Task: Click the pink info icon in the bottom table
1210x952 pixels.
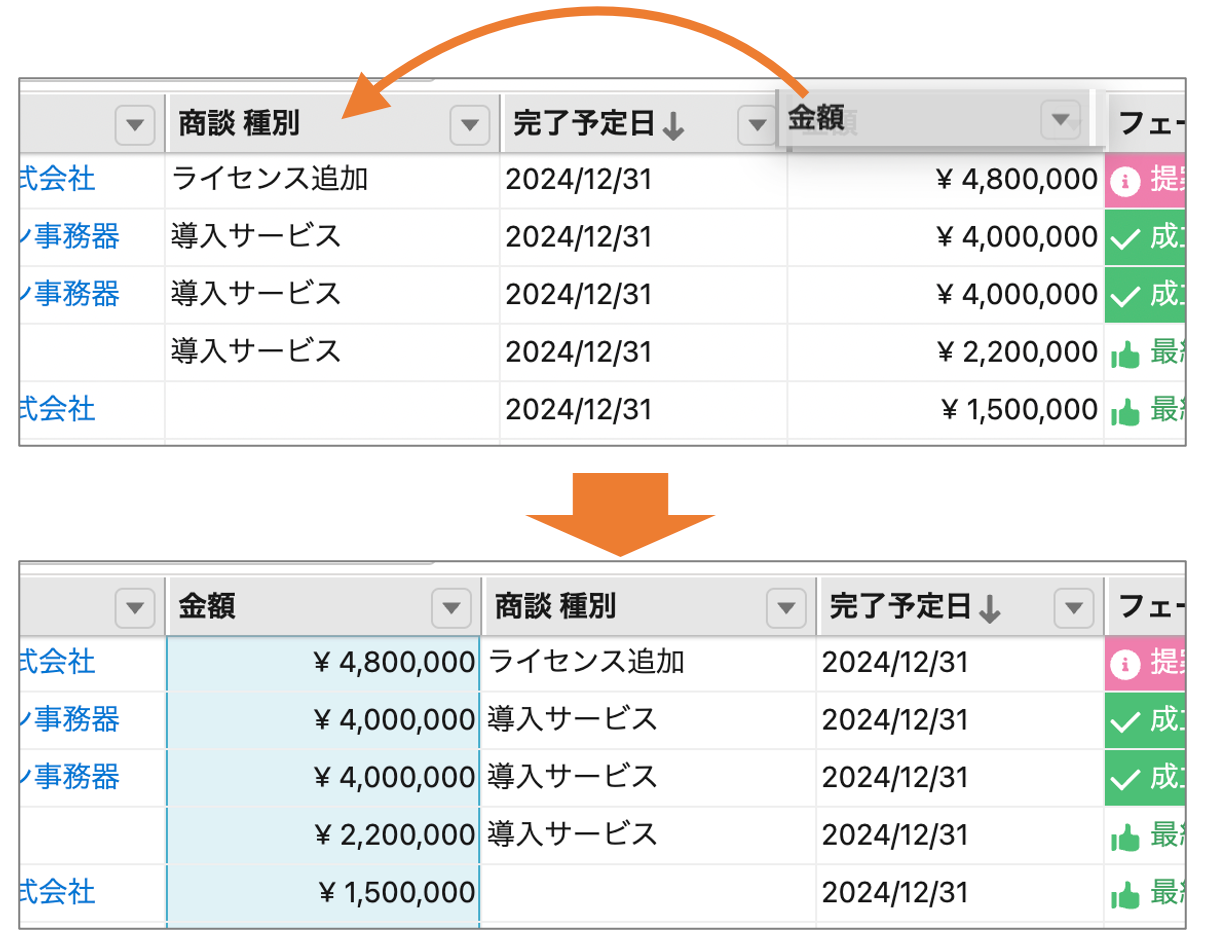Action: [1126, 663]
